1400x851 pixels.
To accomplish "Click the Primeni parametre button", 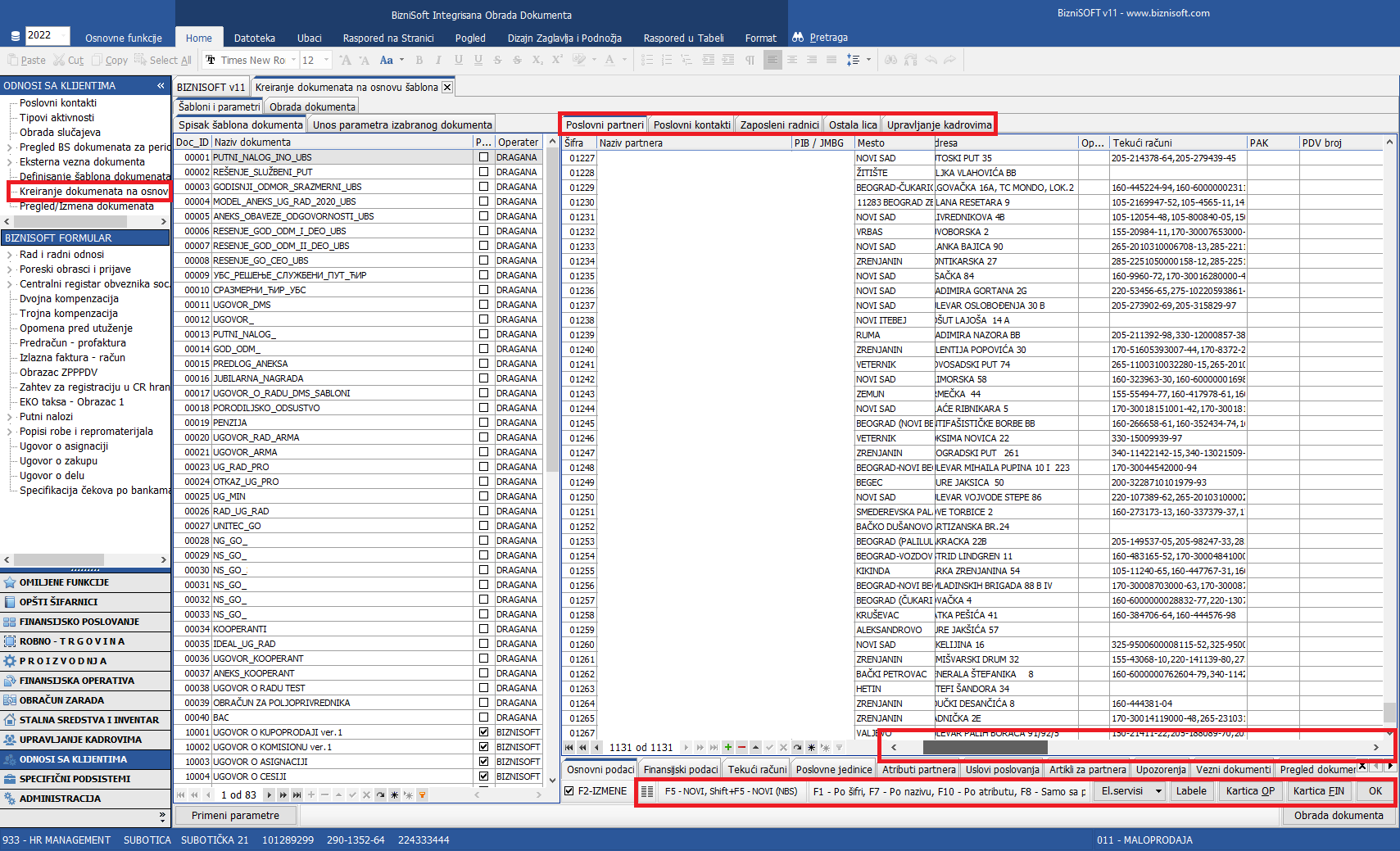I will 235,815.
